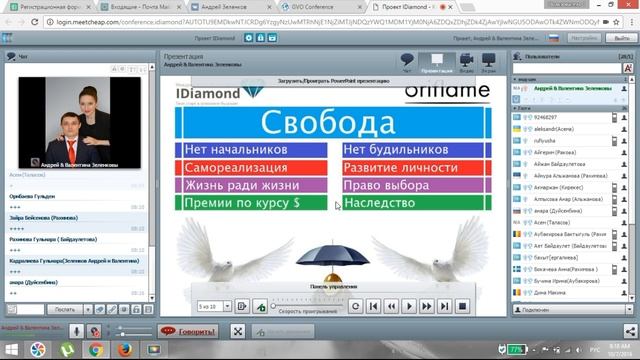The width and height of the screenshot is (640, 360).
Task: Click the Russian flag language icon
Action: coord(553,38)
